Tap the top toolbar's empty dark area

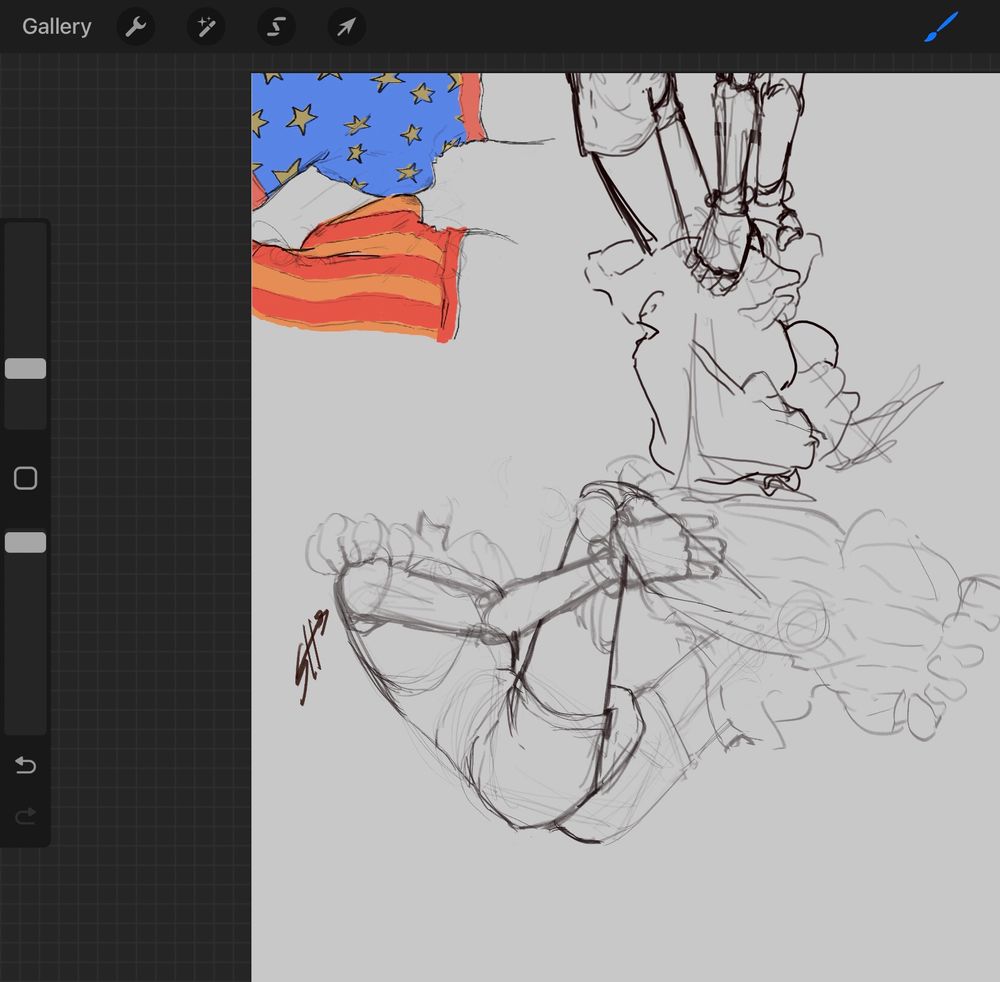[638, 27]
